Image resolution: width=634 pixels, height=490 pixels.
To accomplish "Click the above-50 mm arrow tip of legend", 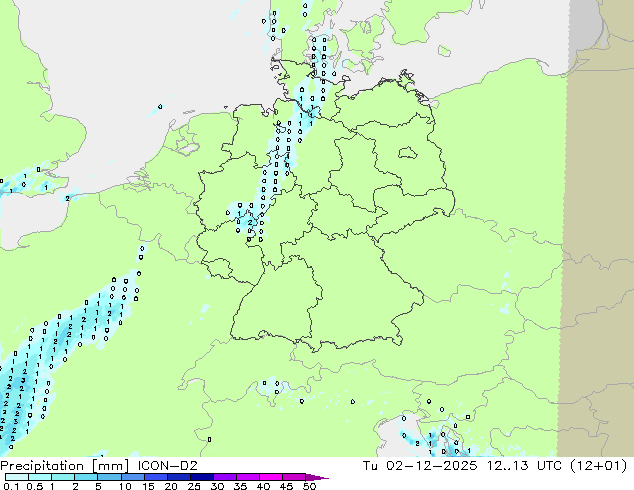I will 317,477.
